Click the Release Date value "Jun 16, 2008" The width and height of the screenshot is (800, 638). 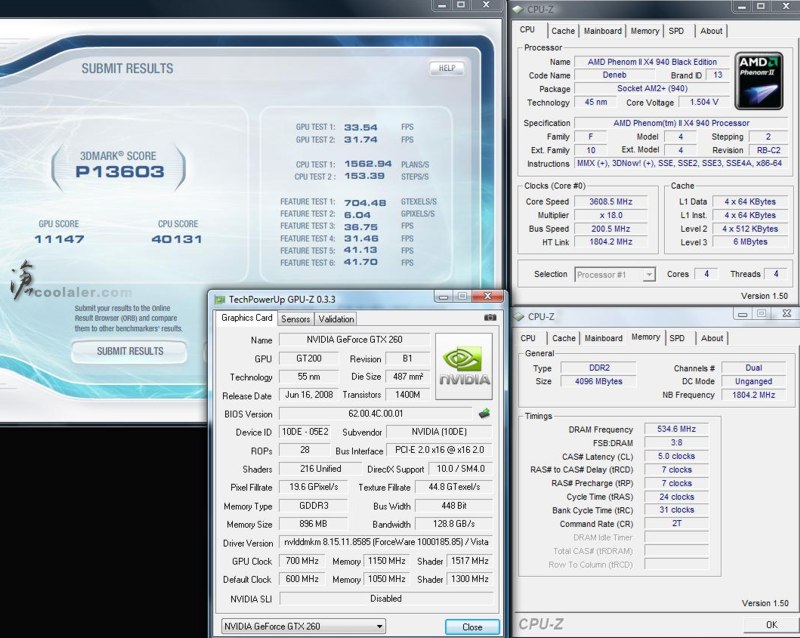coord(309,395)
